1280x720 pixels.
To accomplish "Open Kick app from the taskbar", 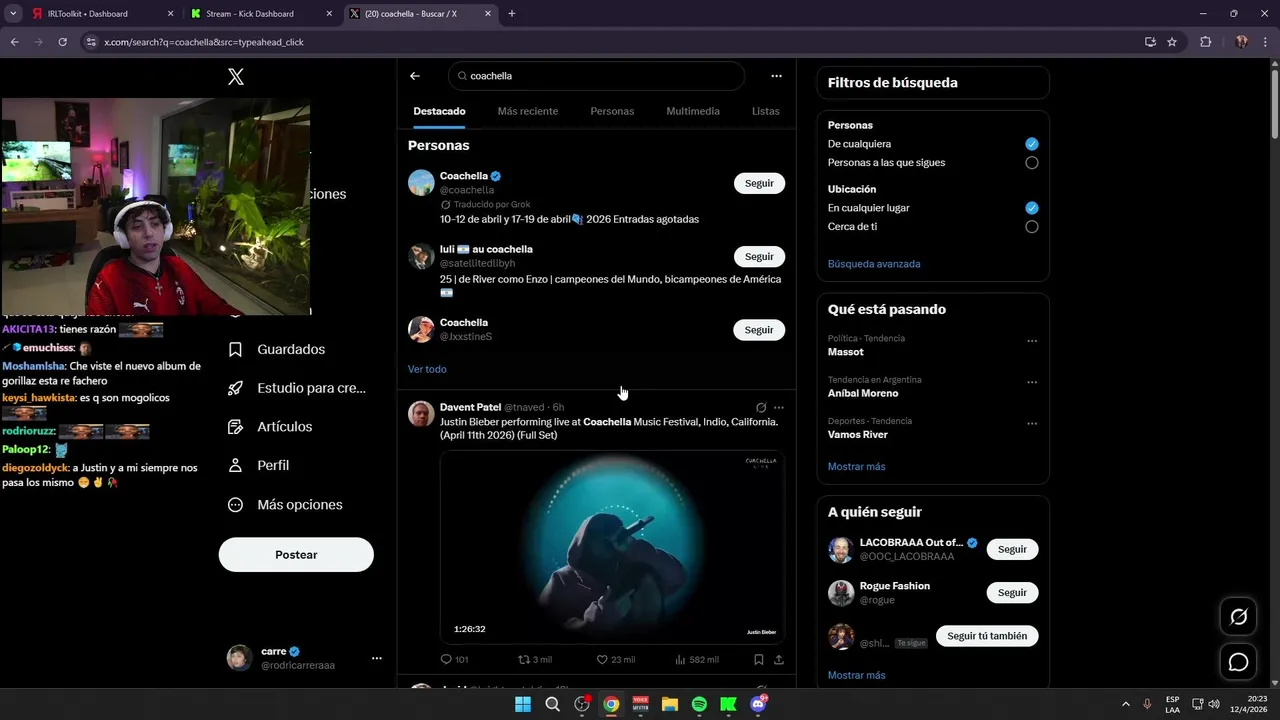I will [728, 704].
